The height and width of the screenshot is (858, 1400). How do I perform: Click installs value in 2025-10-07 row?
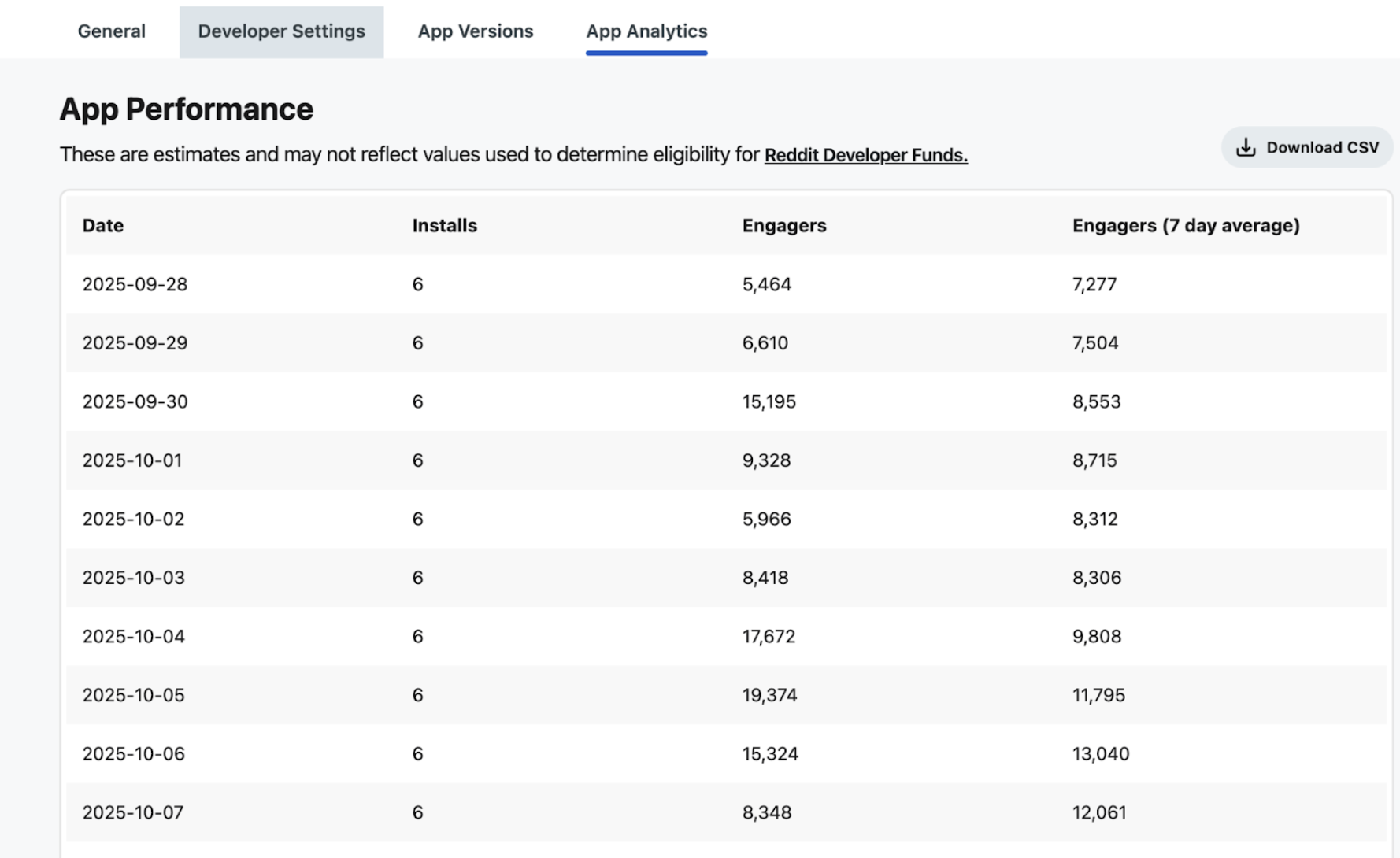point(417,812)
